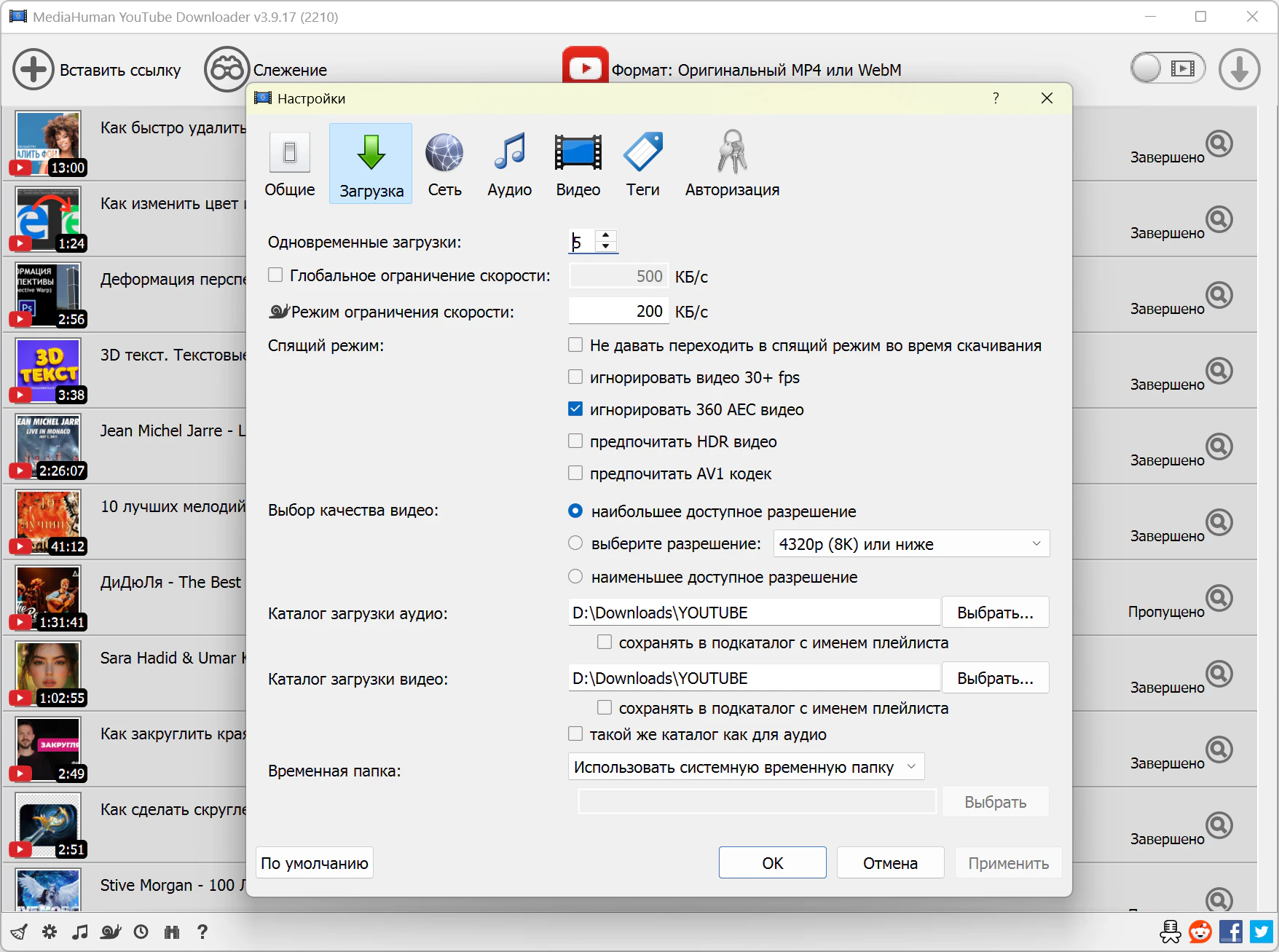Click the YouTube format icon
The image size is (1279, 952).
coord(585,66)
